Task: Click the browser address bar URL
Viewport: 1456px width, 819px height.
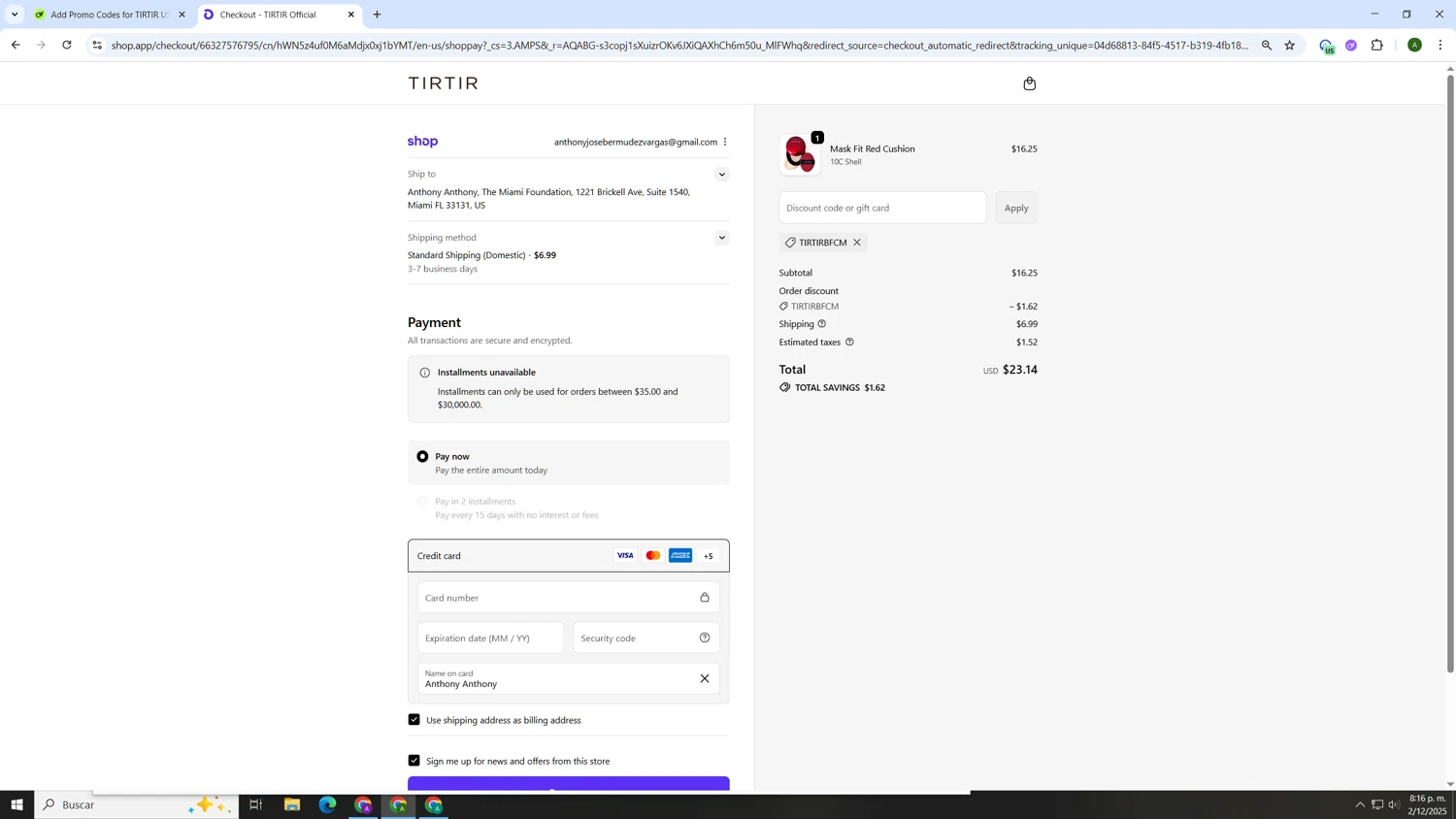Action: click(679, 46)
